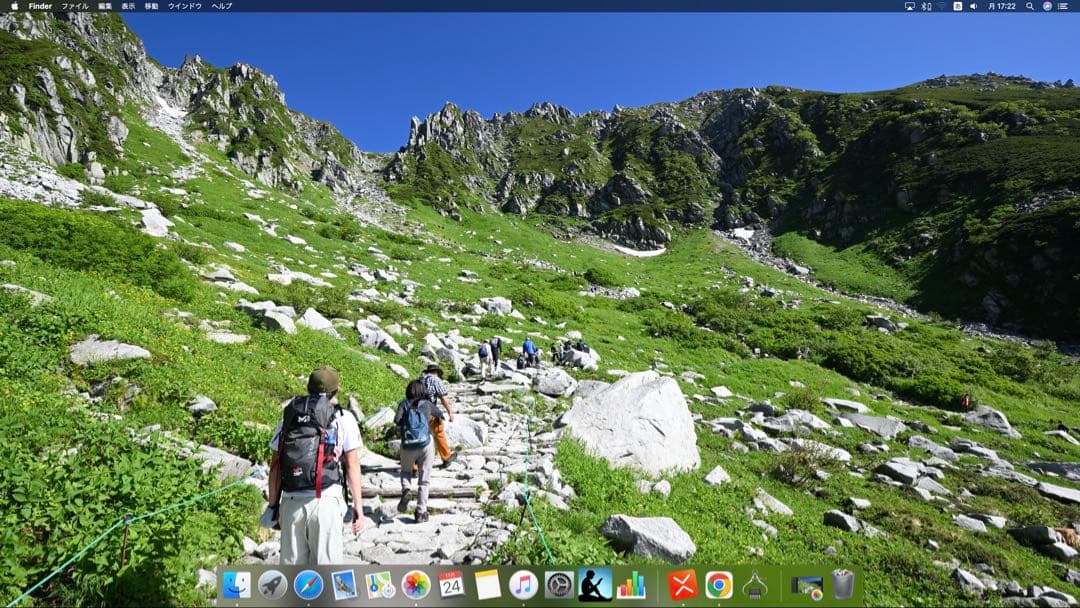Open the volume control in menu bar

(973, 6)
